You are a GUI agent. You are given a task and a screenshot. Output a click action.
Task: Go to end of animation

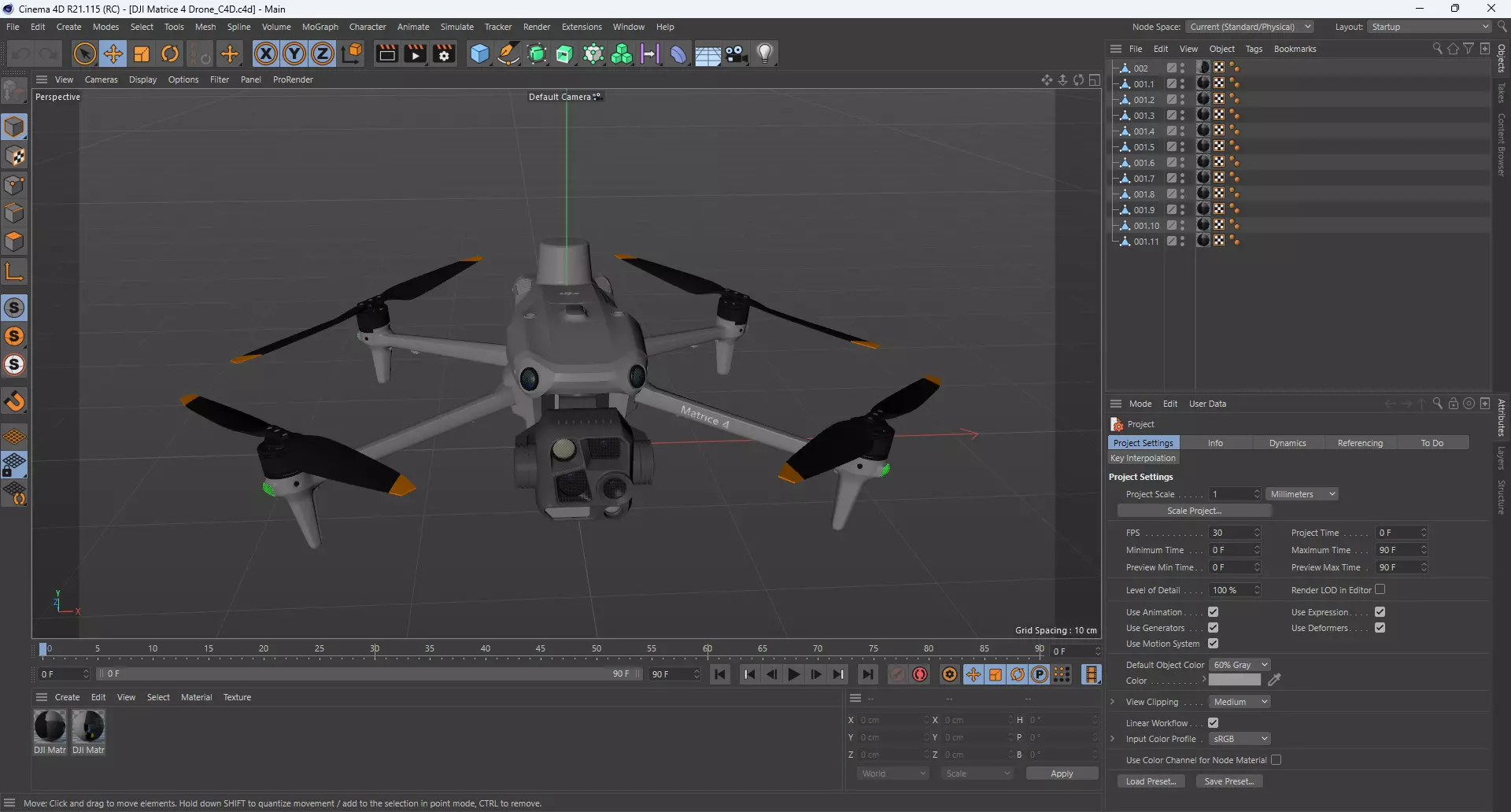point(867,674)
